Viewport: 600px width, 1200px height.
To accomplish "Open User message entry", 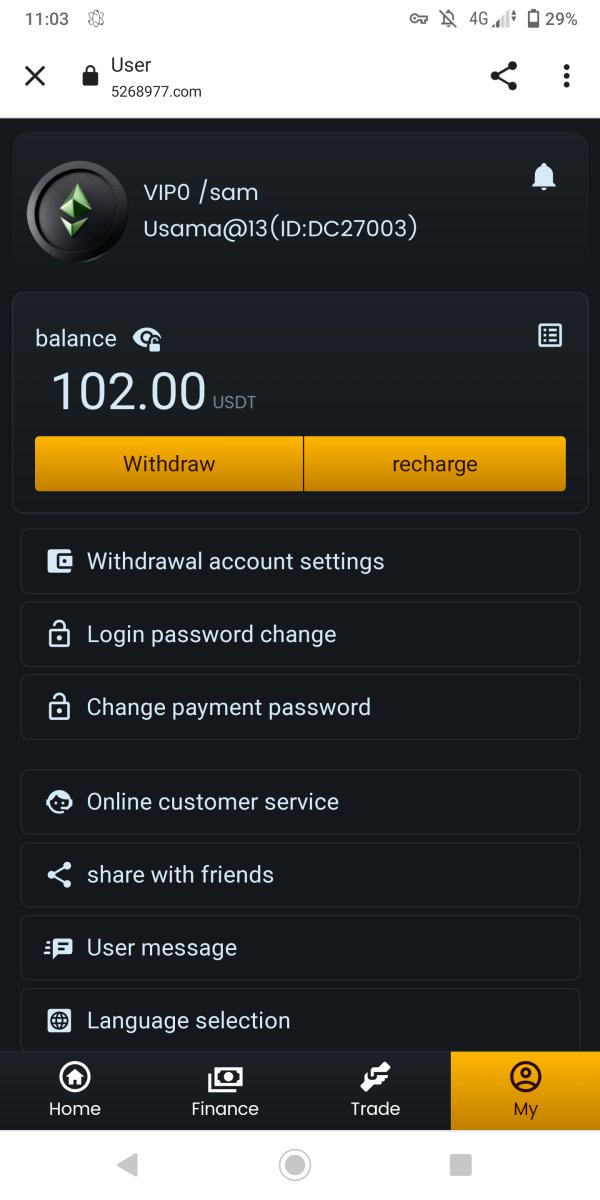I will [x=300, y=947].
